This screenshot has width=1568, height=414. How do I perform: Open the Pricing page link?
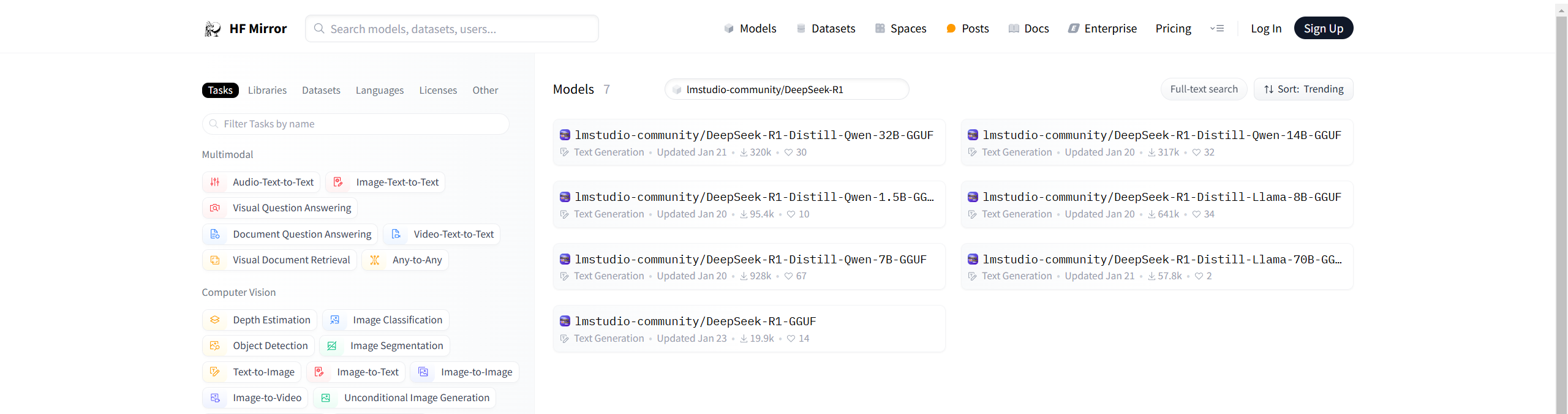pyautogui.click(x=1173, y=29)
